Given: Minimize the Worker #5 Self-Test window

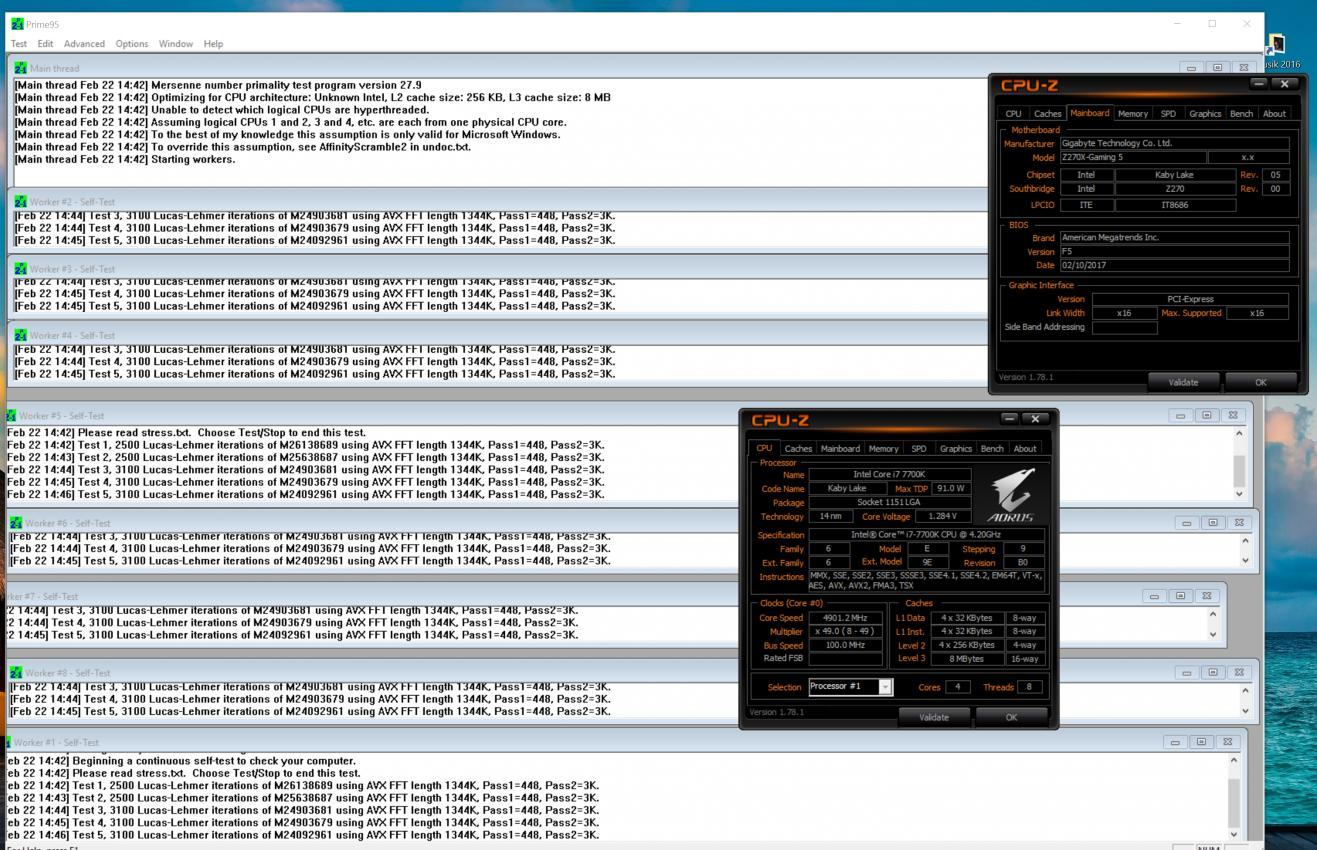Looking at the screenshot, I should [x=1180, y=415].
